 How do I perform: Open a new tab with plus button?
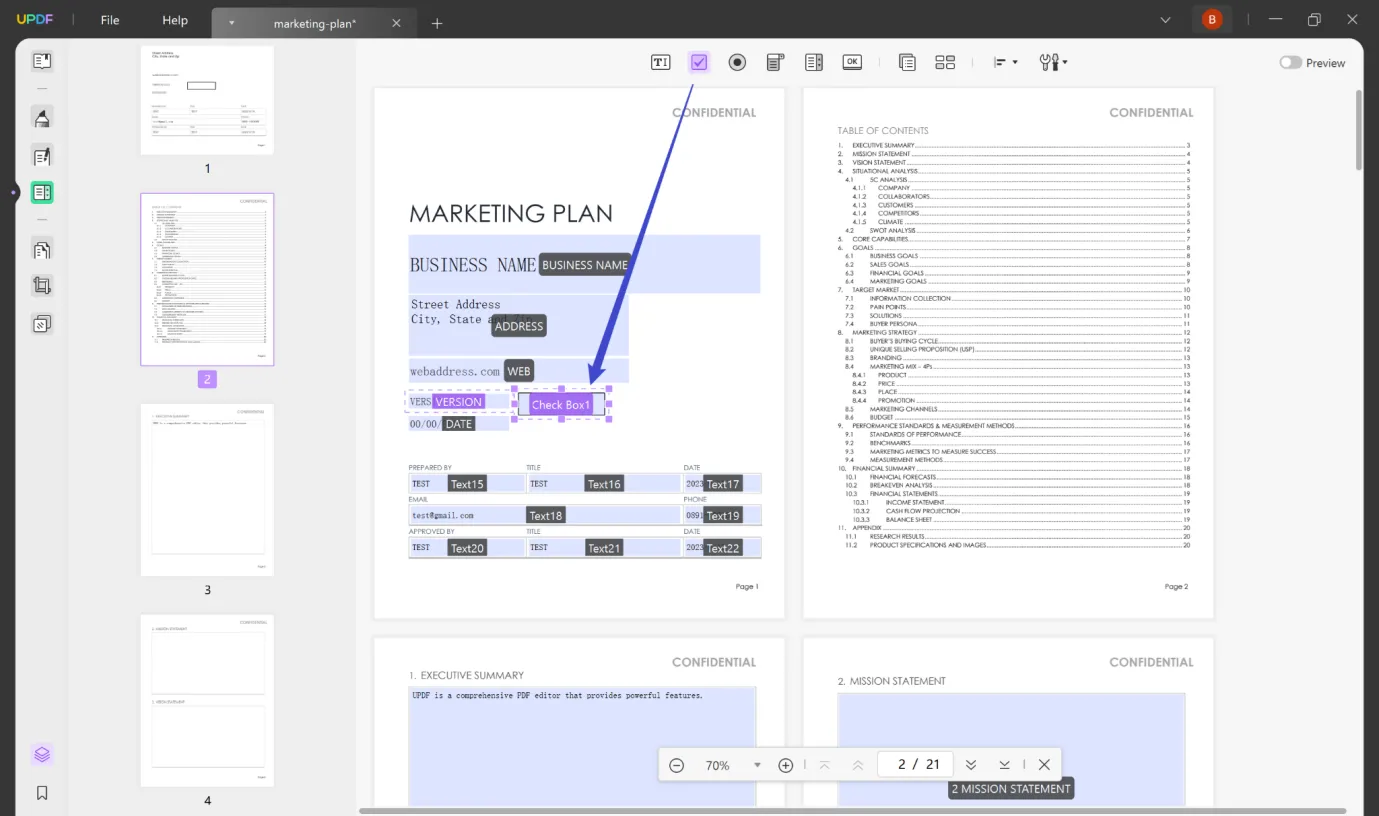(437, 23)
